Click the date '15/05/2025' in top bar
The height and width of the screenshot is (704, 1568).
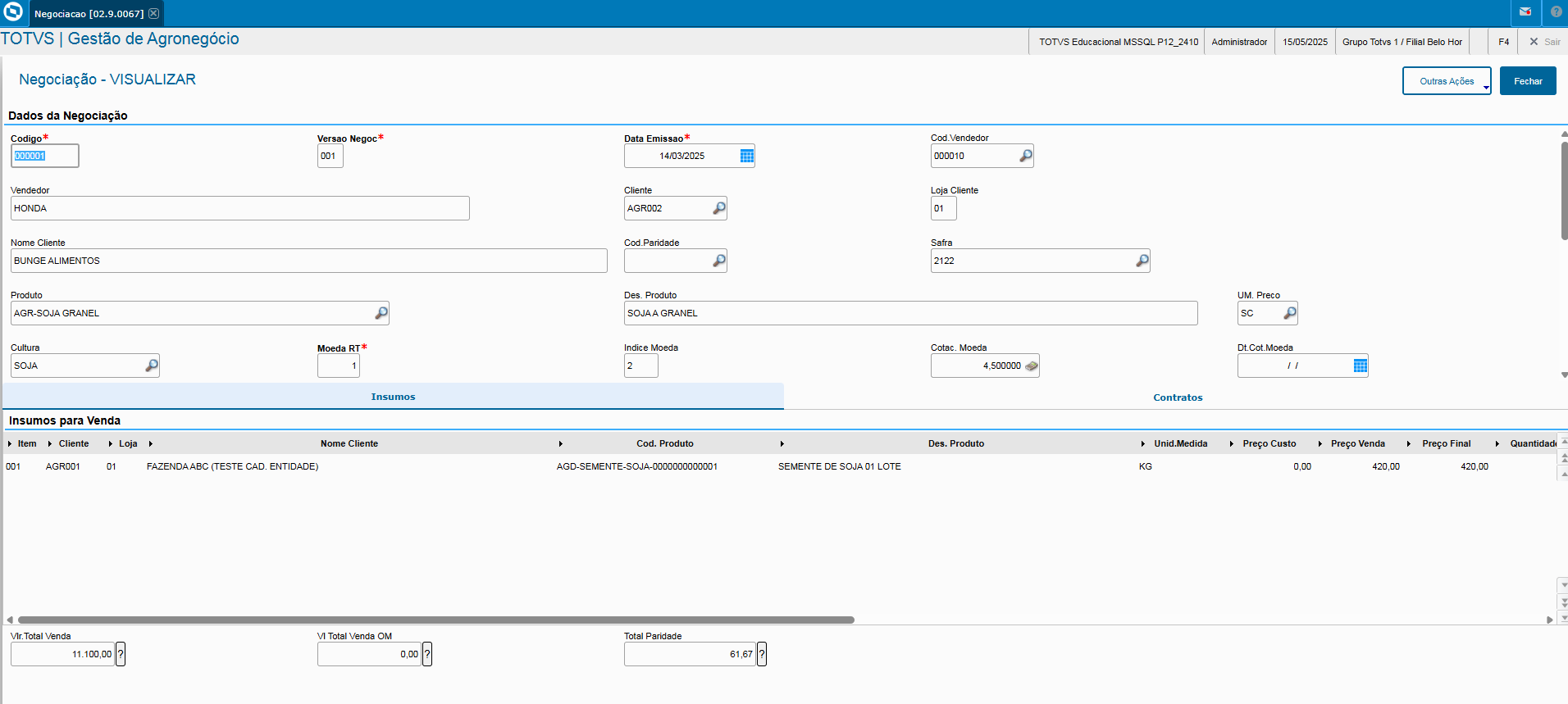[1305, 42]
